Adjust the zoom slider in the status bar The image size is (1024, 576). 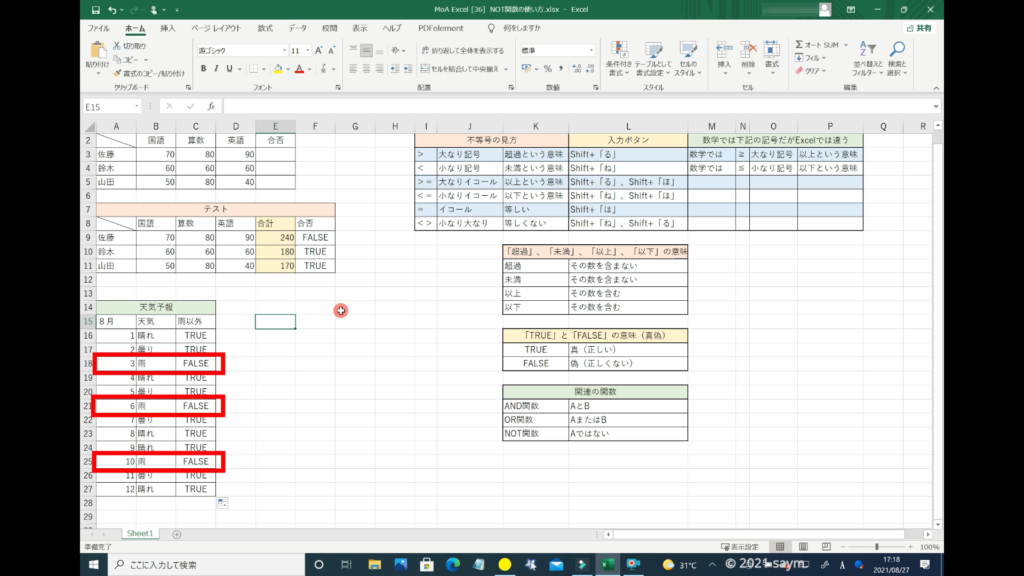877,547
